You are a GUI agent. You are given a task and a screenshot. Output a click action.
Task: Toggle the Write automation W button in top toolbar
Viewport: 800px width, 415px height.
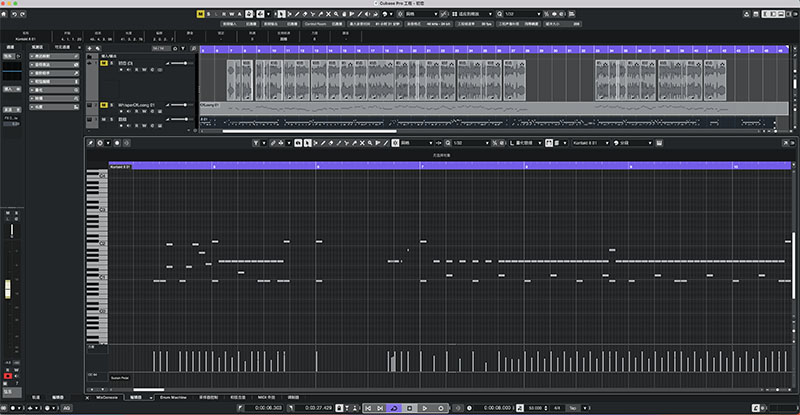pos(232,14)
